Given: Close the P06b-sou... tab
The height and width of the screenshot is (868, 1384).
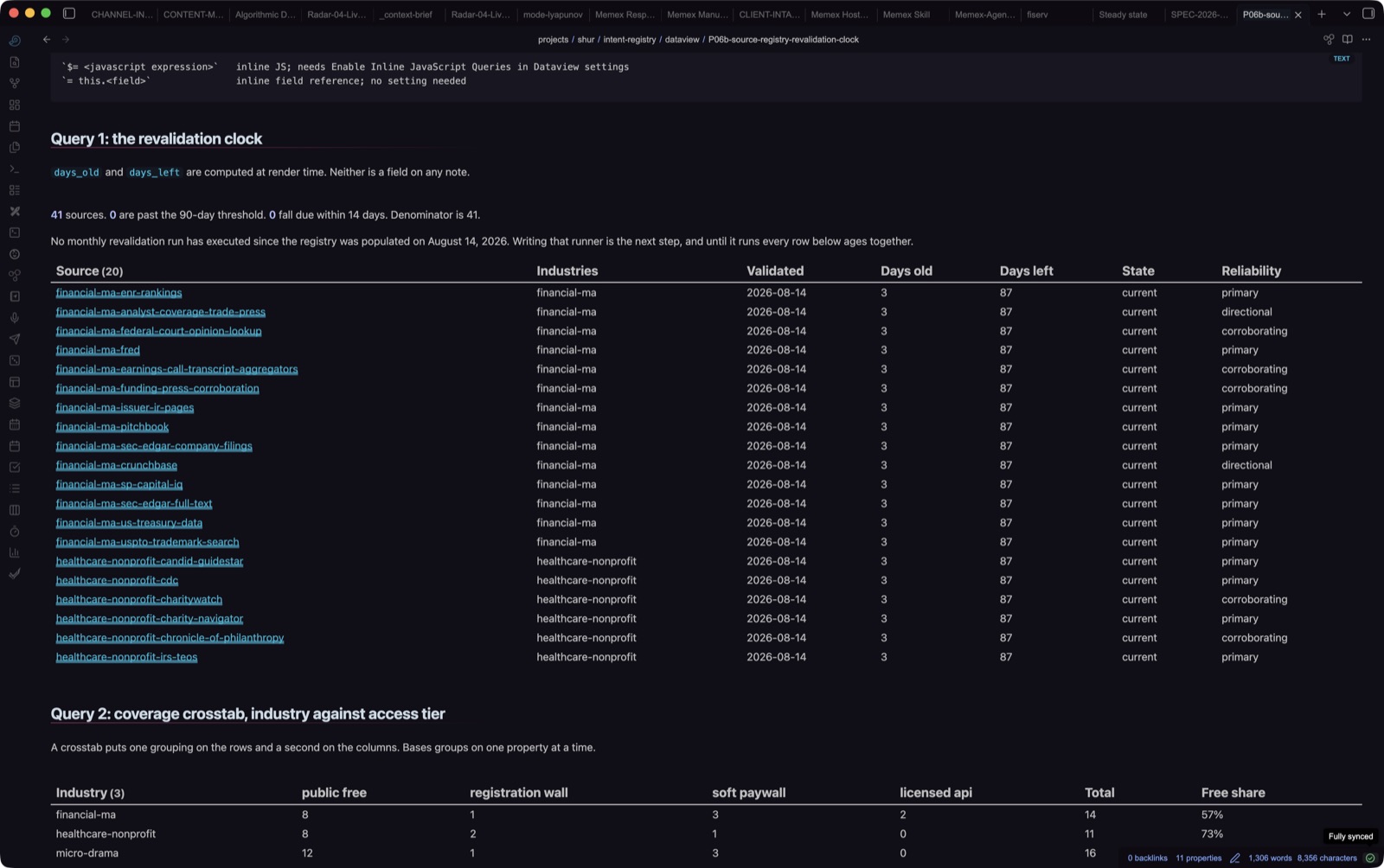Looking at the screenshot, I should (x=1298, y=15).
